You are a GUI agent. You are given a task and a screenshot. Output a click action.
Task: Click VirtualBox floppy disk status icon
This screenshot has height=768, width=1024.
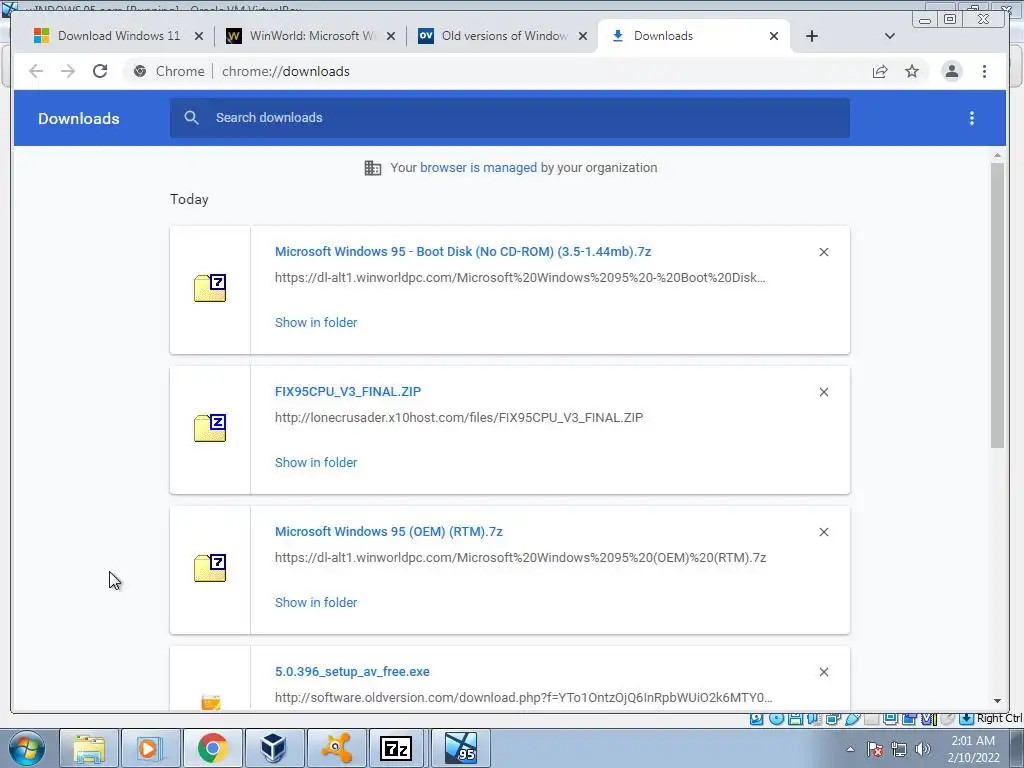click(795, 719)
